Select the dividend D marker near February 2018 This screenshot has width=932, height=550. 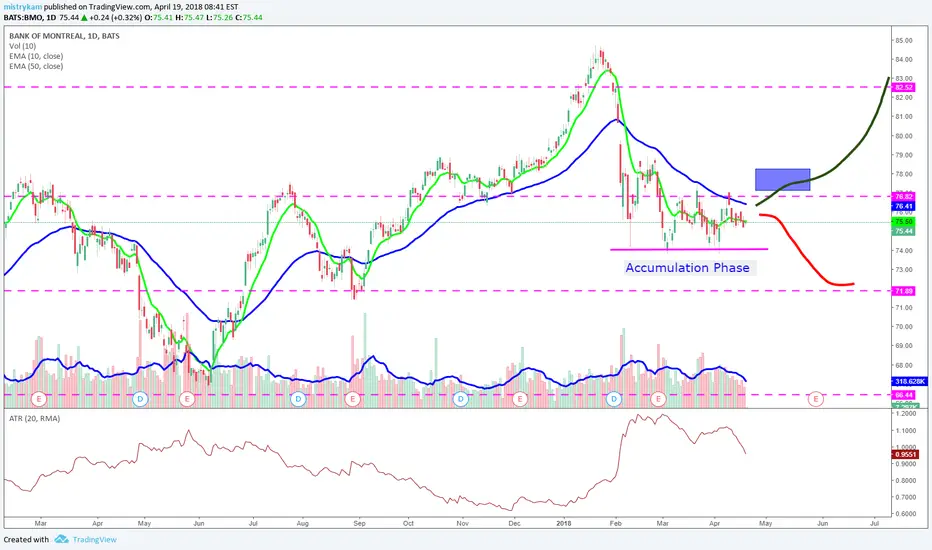click(615, 398)
